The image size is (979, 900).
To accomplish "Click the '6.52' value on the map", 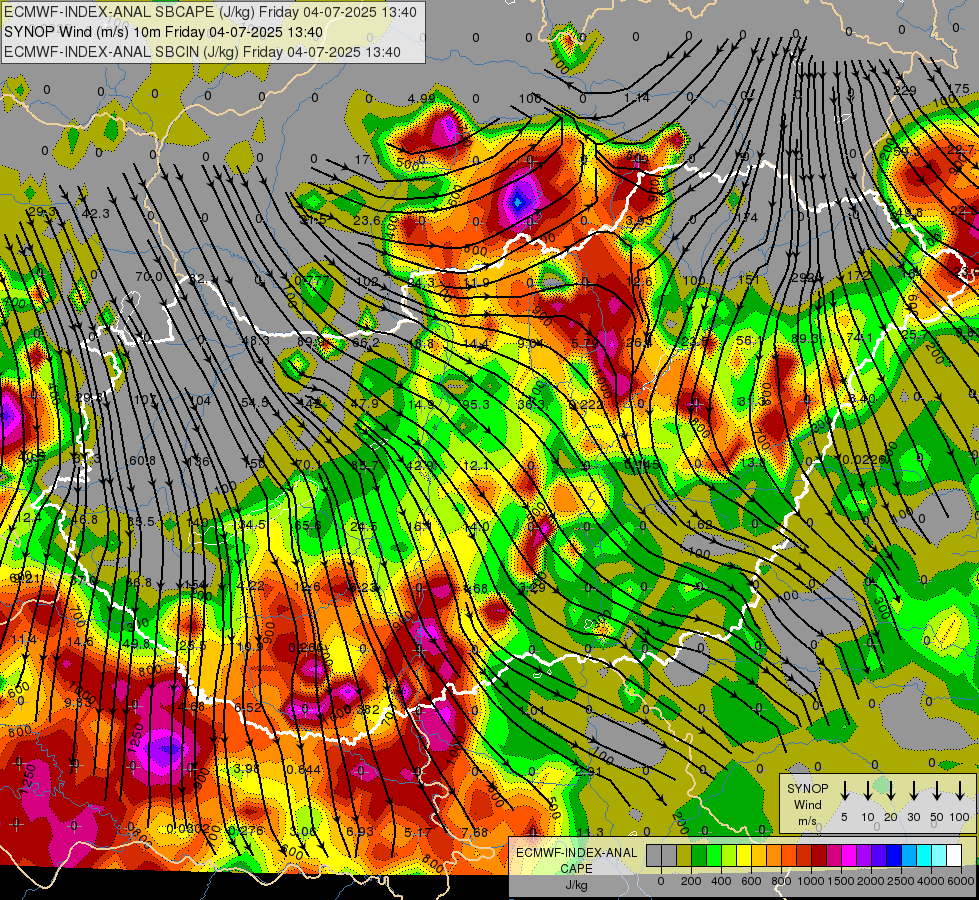I will [x=248, y=708].
